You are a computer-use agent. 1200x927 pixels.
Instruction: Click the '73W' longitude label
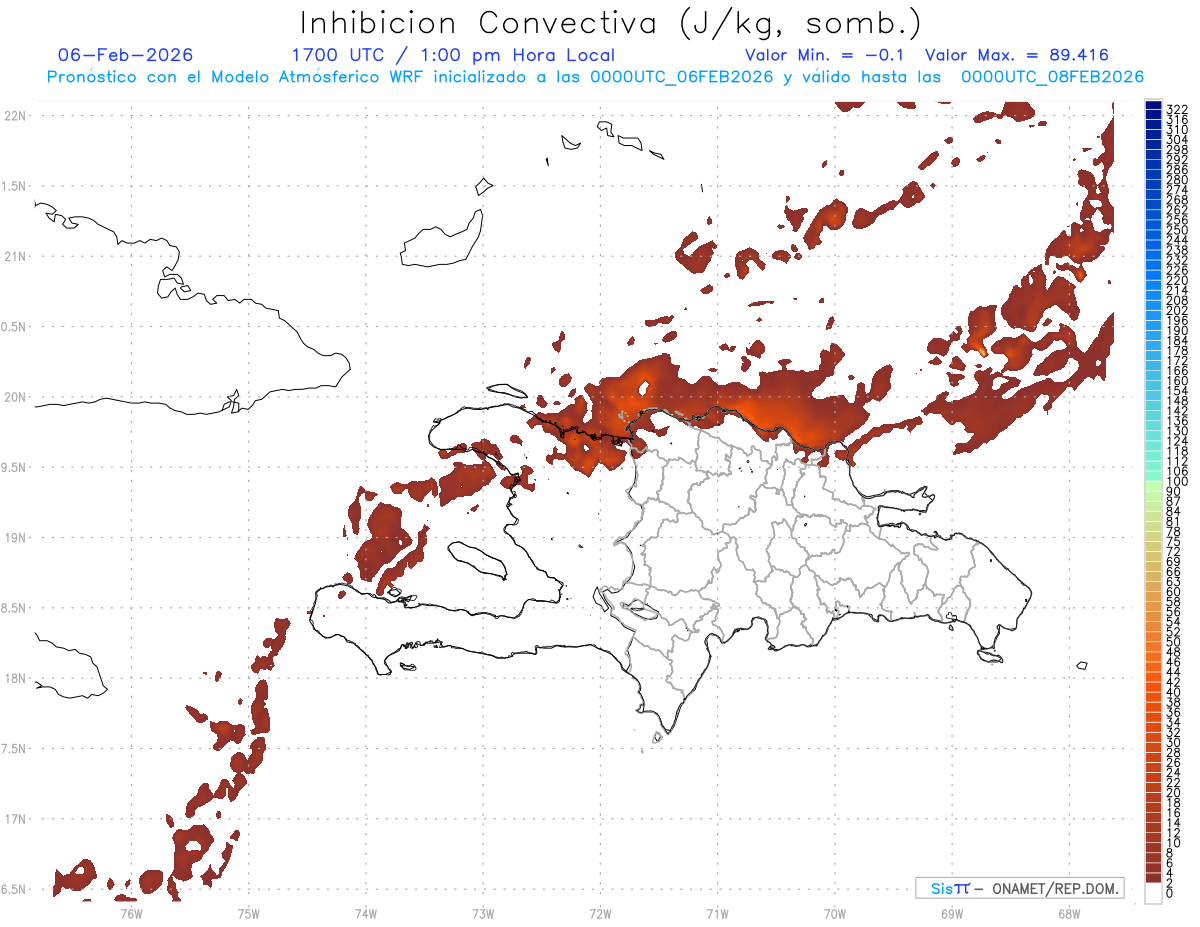click(483, 912)
